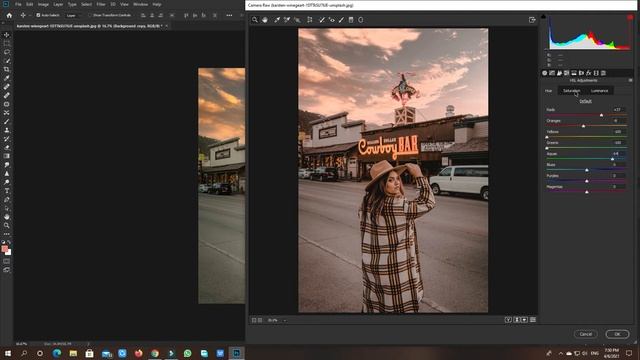Click the Magentas saturation slider handle
Screen dimensions: 640x360
pyautogui.click(x=587, y=192)
